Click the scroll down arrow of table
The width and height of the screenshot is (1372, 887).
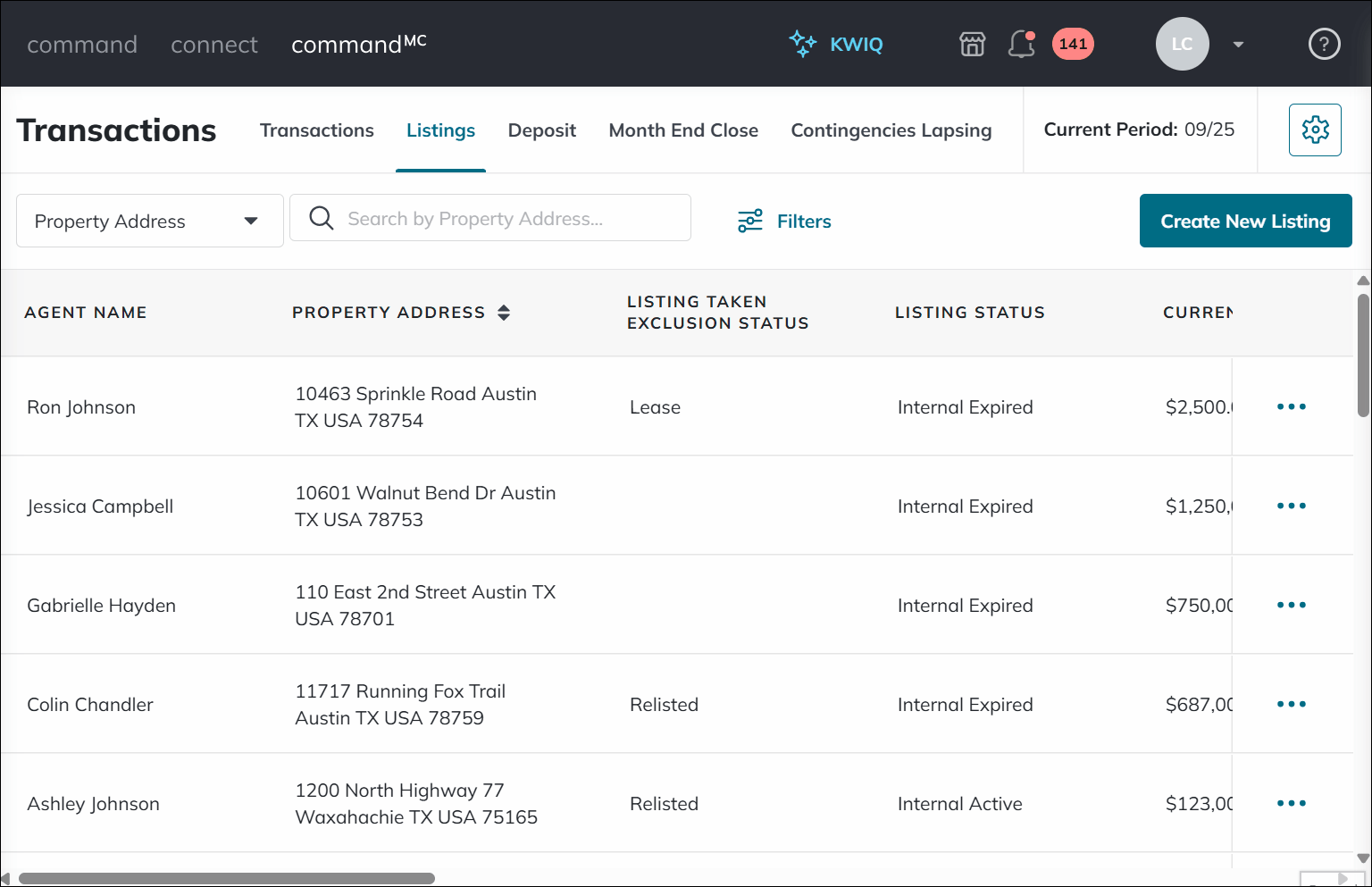(x=1363, y=858)
